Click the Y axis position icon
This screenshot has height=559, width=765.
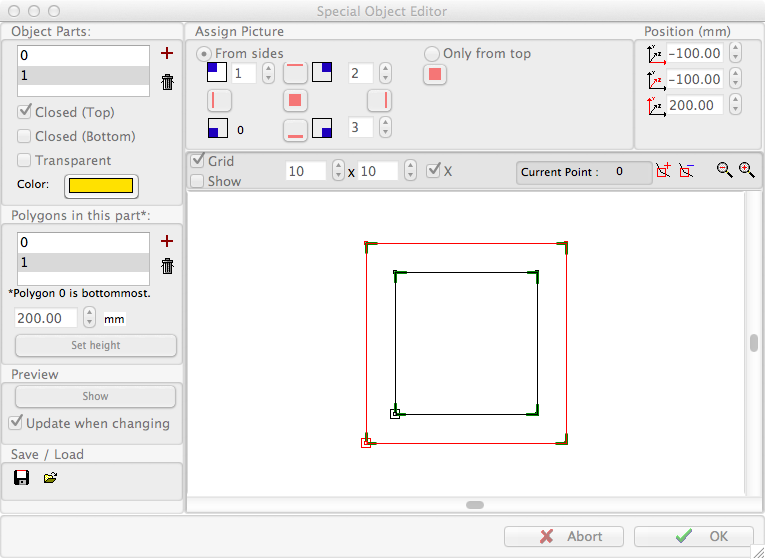click(x=656, y=80)
